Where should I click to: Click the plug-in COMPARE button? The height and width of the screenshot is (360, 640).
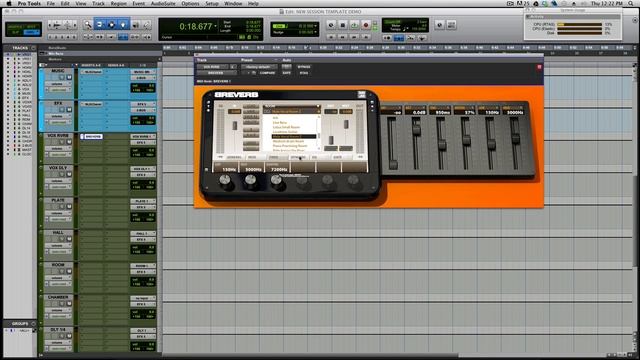[x=267, y=73]
